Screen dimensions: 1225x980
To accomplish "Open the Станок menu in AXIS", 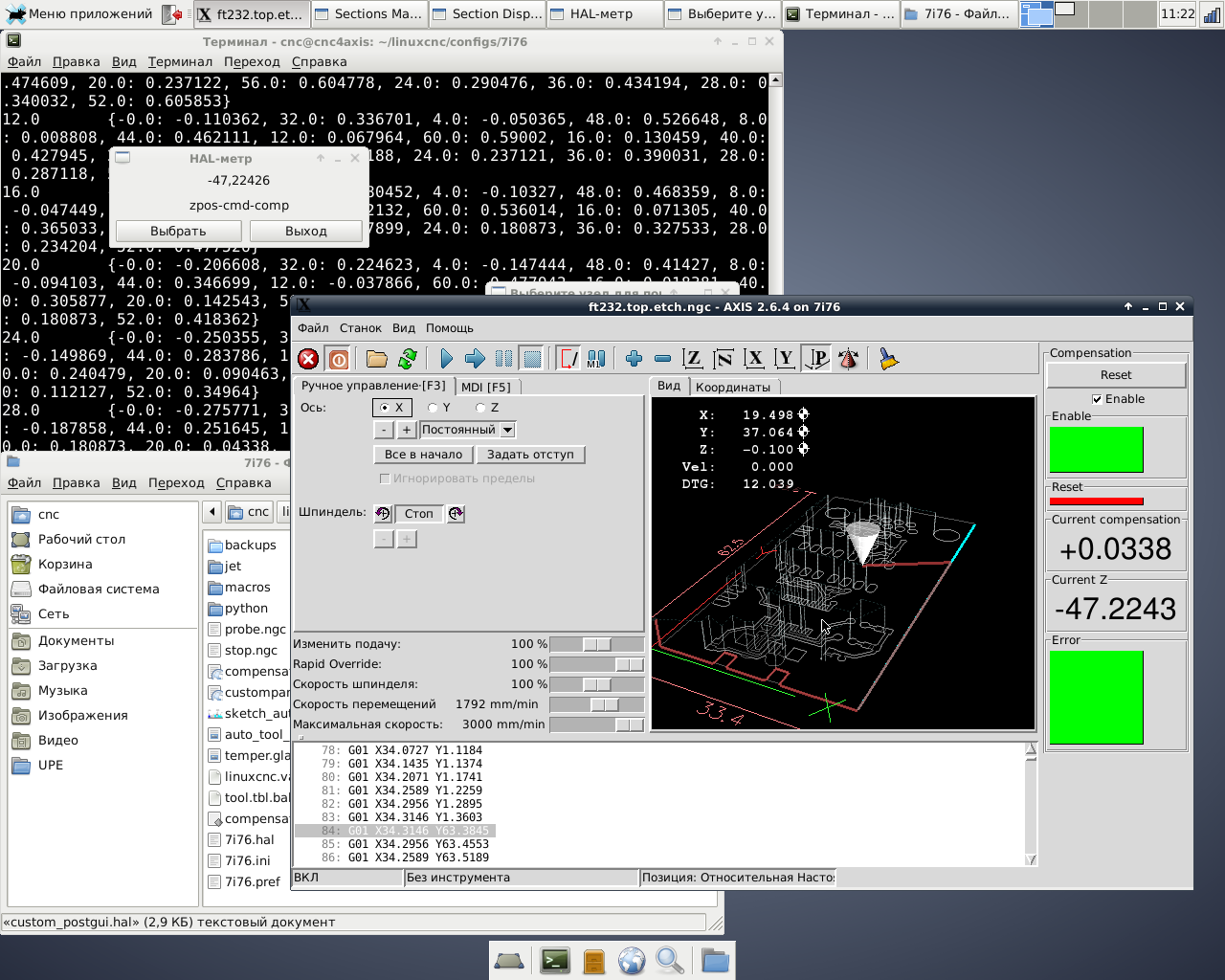I will (360, 328).
